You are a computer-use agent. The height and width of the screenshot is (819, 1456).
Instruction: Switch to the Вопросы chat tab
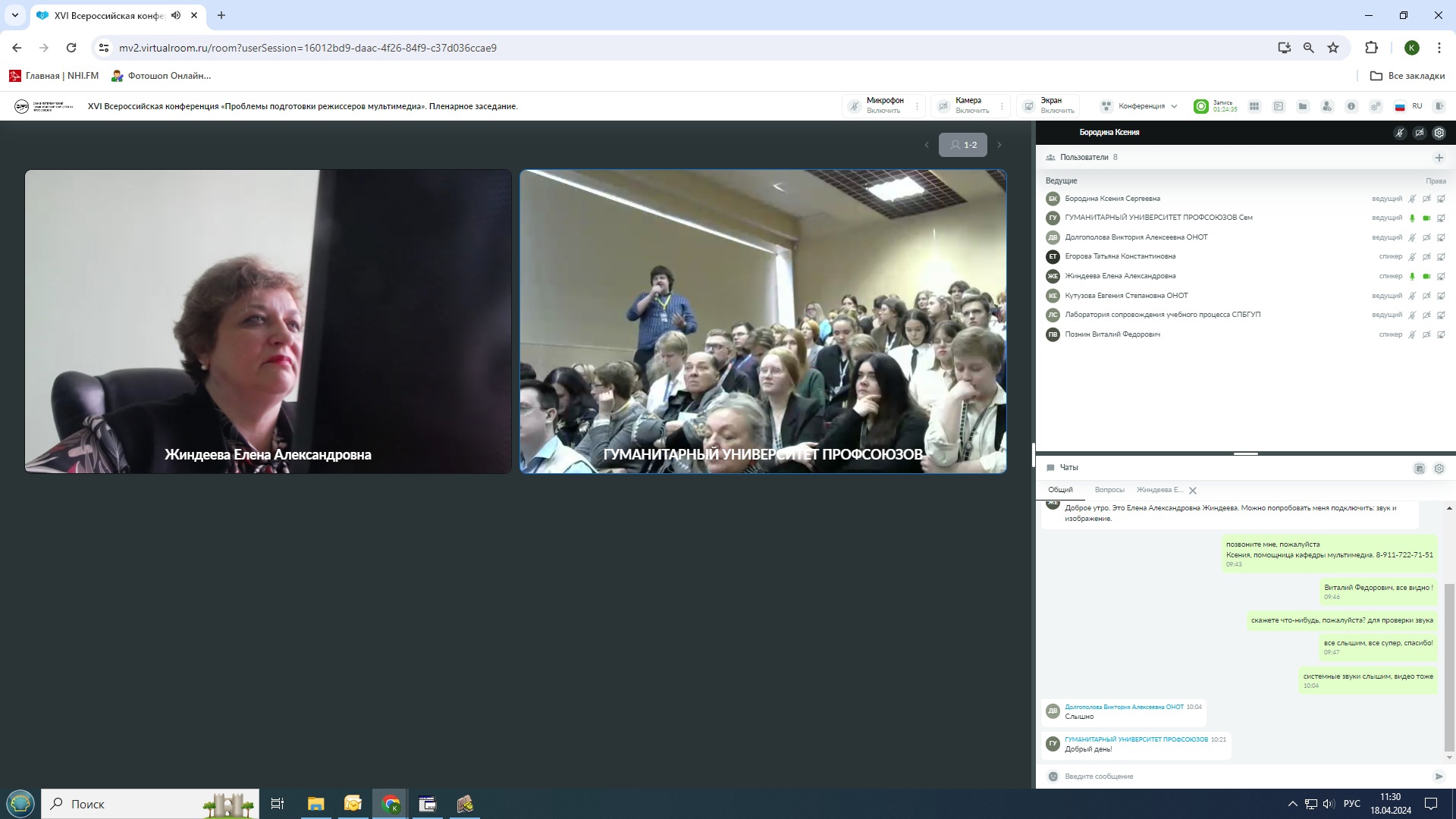click(x=1109, y=490)
